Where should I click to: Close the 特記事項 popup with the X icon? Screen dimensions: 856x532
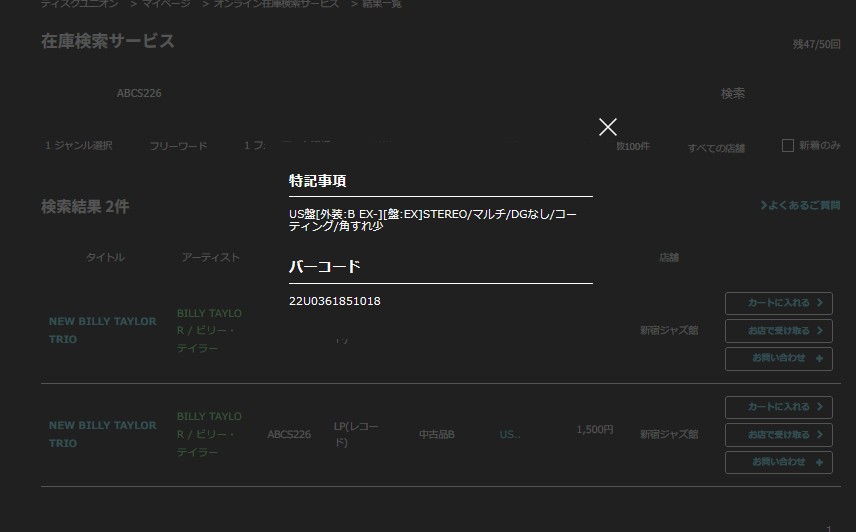pyautogui.click(x=607, y=127)
